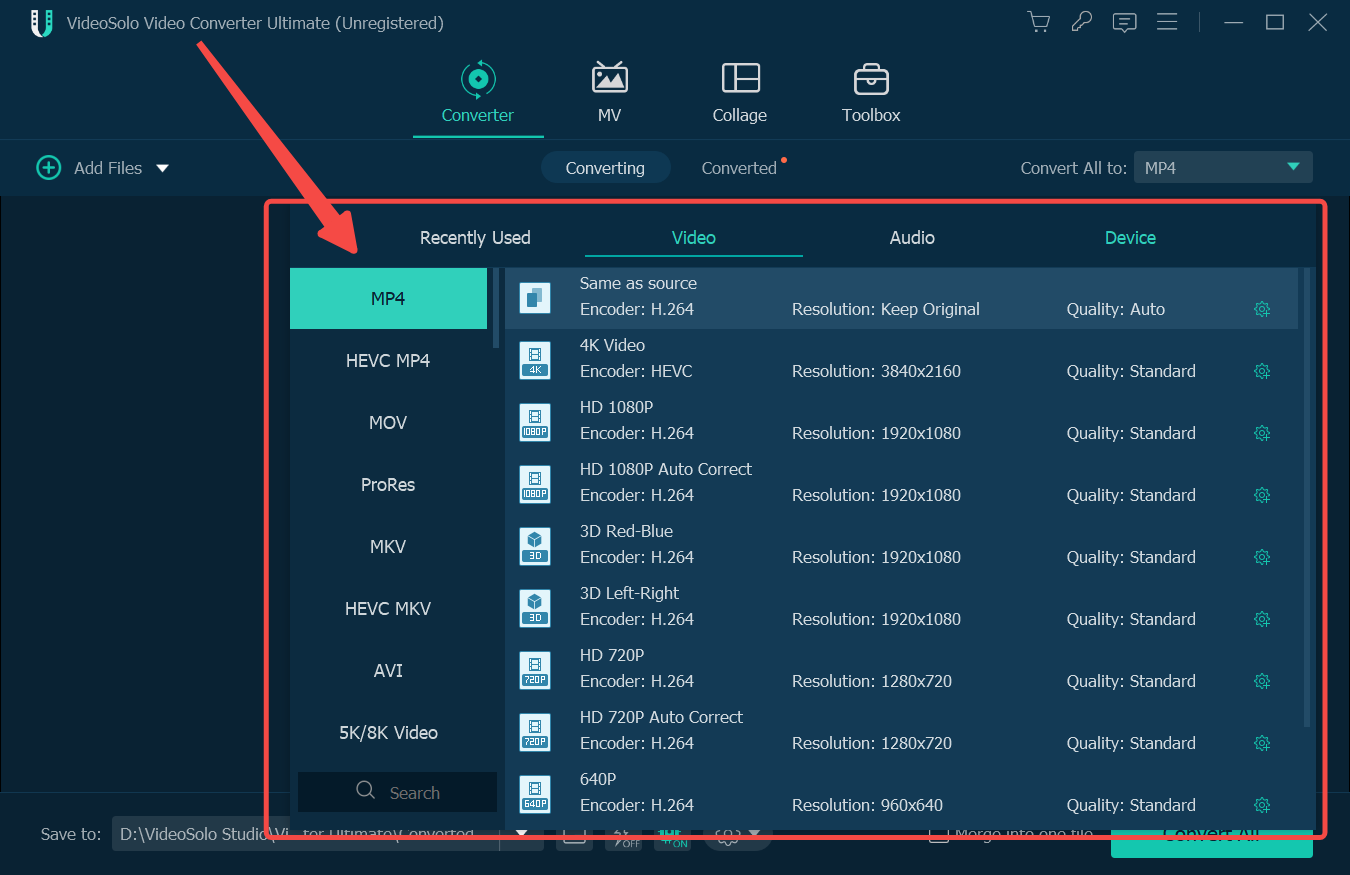This screenshot has height=875, width=1350.
Task: Select the HD 1080P preset icon
Action: tap(535, 422)
